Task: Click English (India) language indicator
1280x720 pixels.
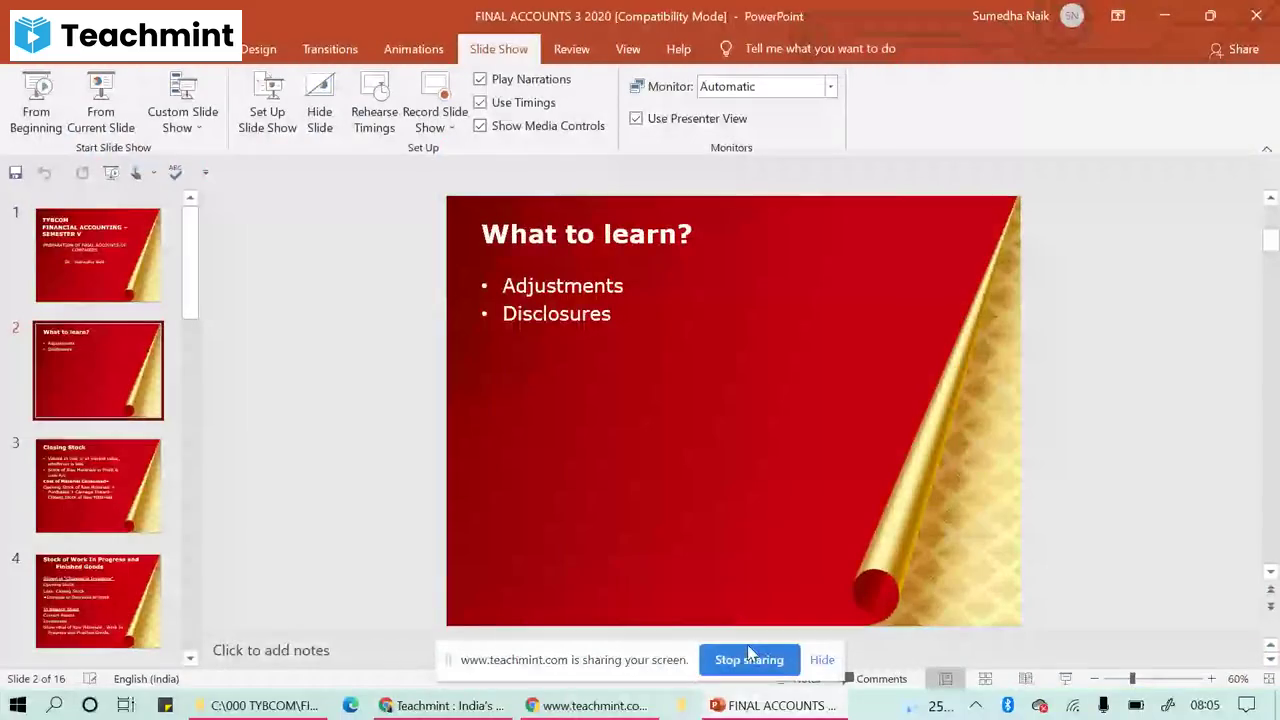Action: coord(146,679)
